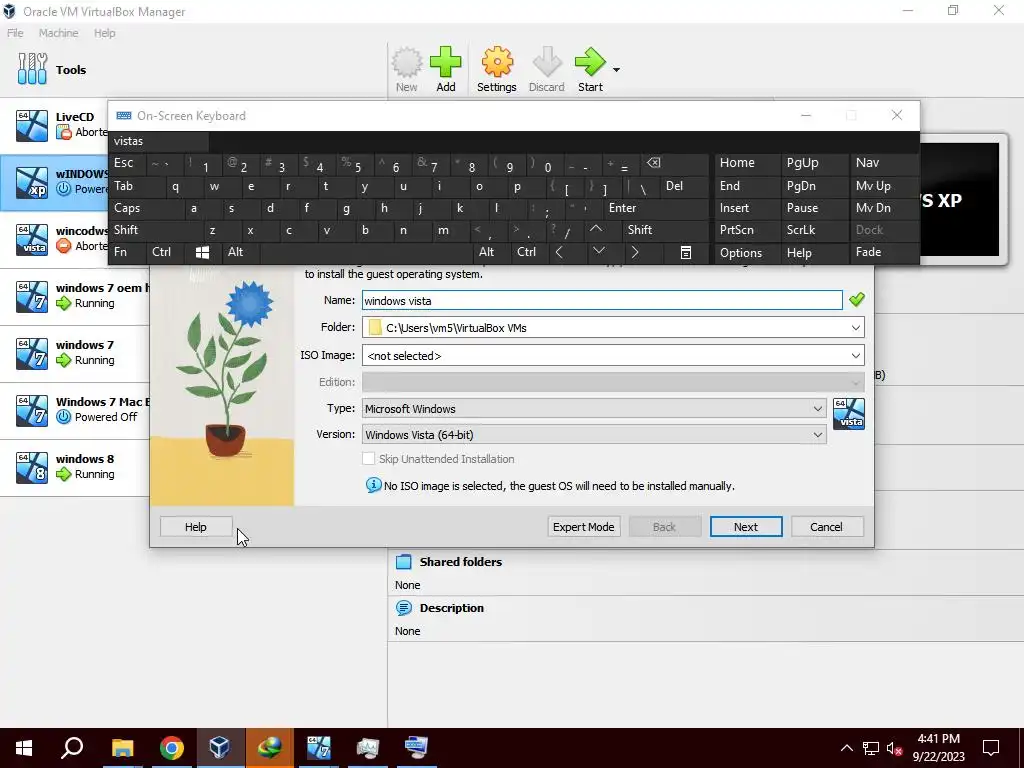
Task: Open the Machine menu
Action: click(58, 33)
